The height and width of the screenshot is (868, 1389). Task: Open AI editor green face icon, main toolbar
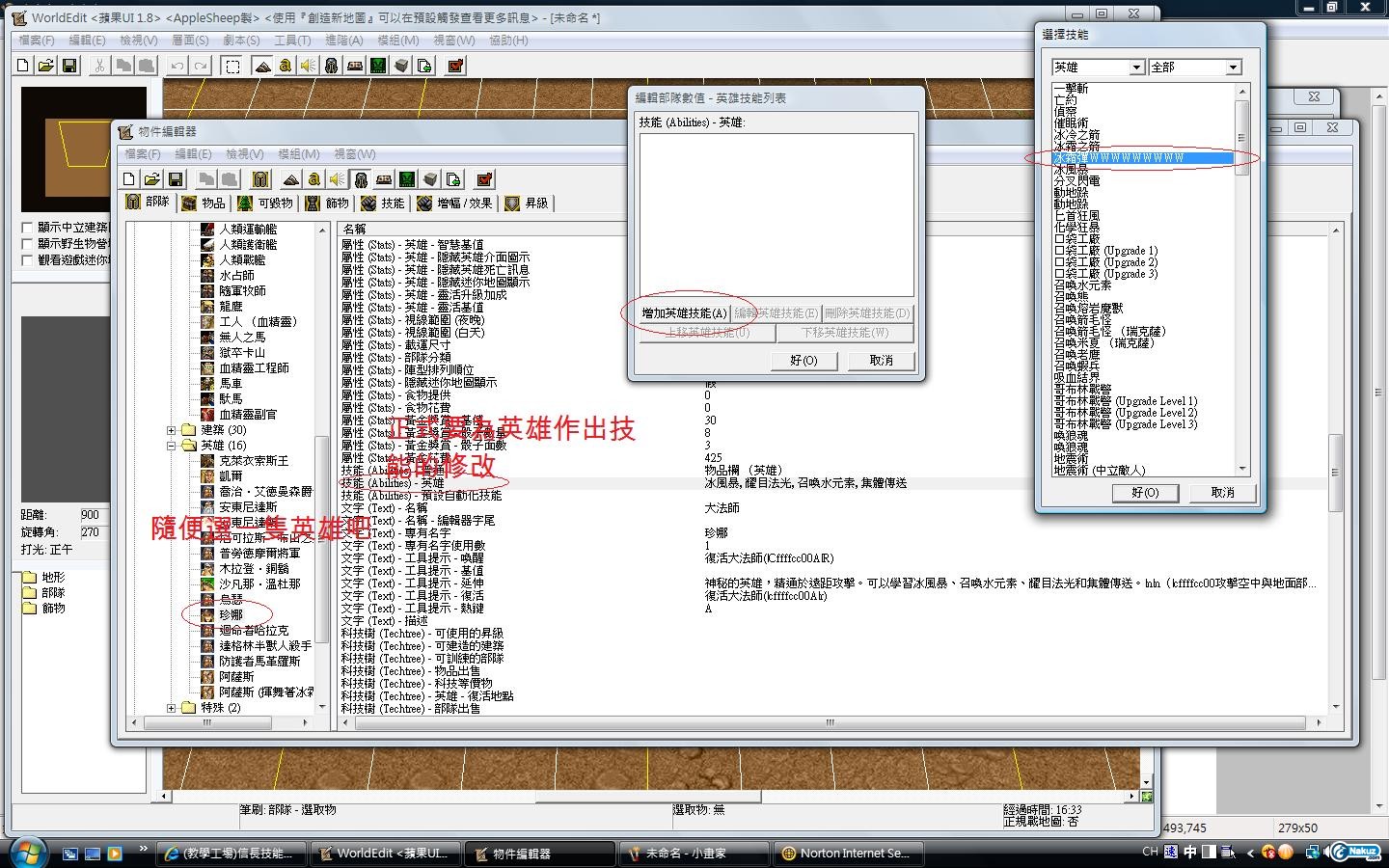click(x=378, y=66)
